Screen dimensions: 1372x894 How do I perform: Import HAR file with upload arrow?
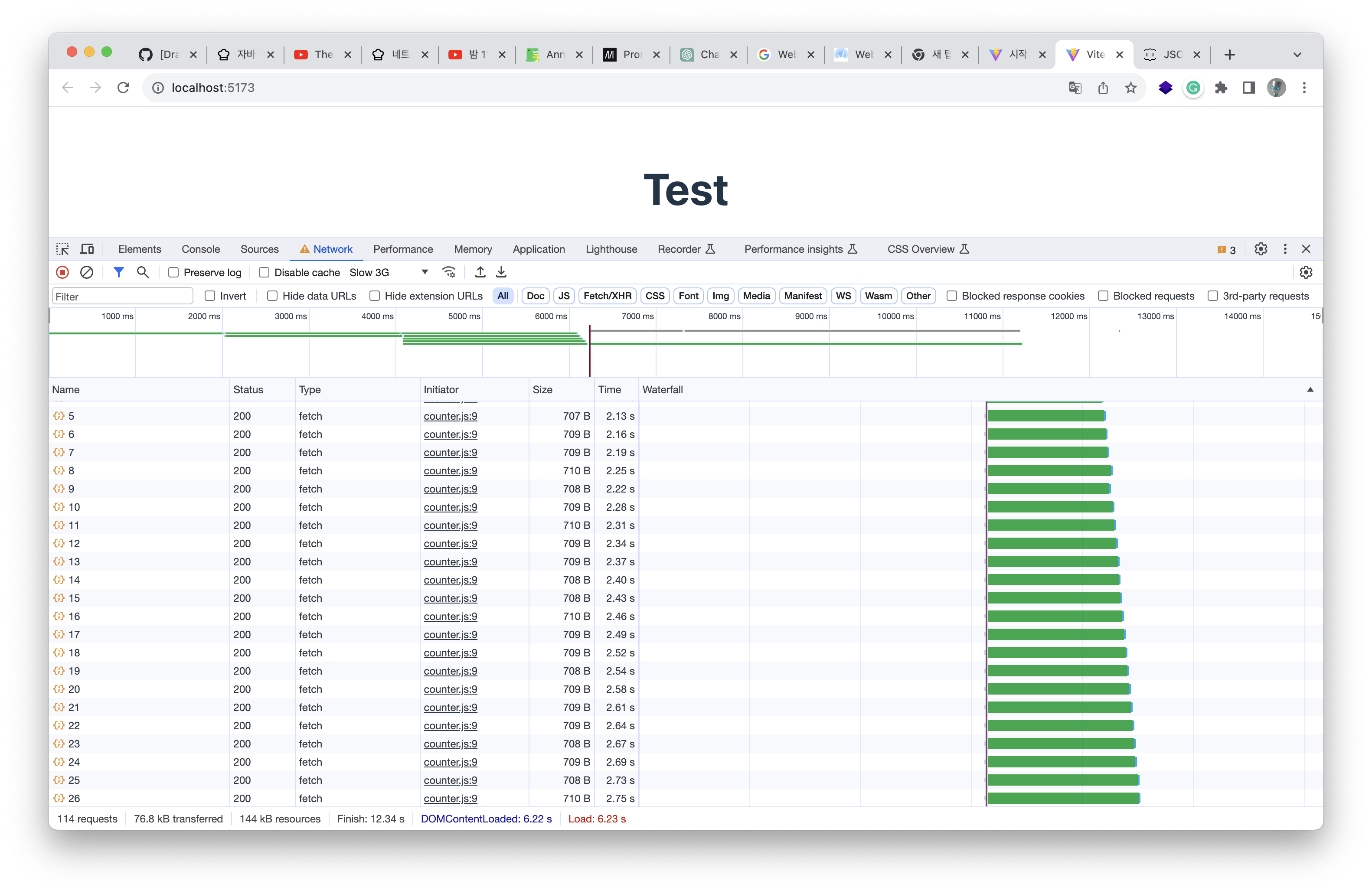point(480,272)
